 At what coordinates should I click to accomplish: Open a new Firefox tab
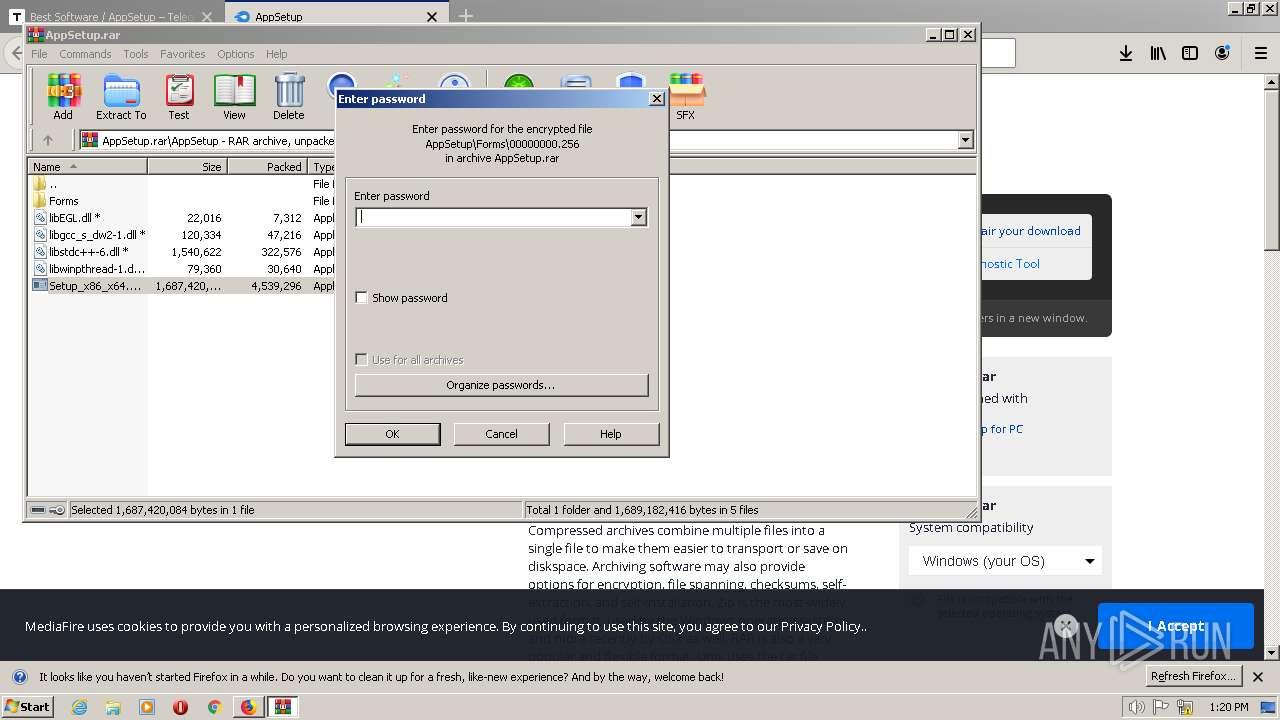466,16
